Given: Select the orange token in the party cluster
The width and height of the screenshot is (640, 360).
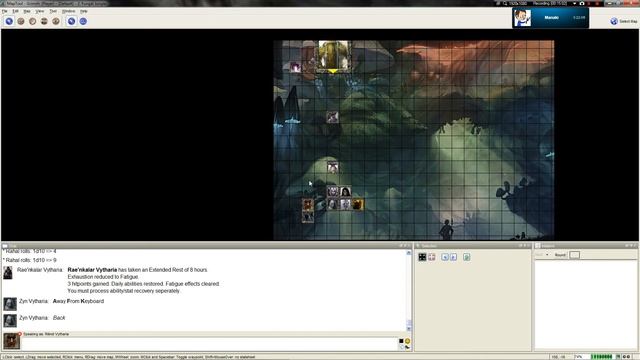Looking at the screenshot, I should coord(358,204).
